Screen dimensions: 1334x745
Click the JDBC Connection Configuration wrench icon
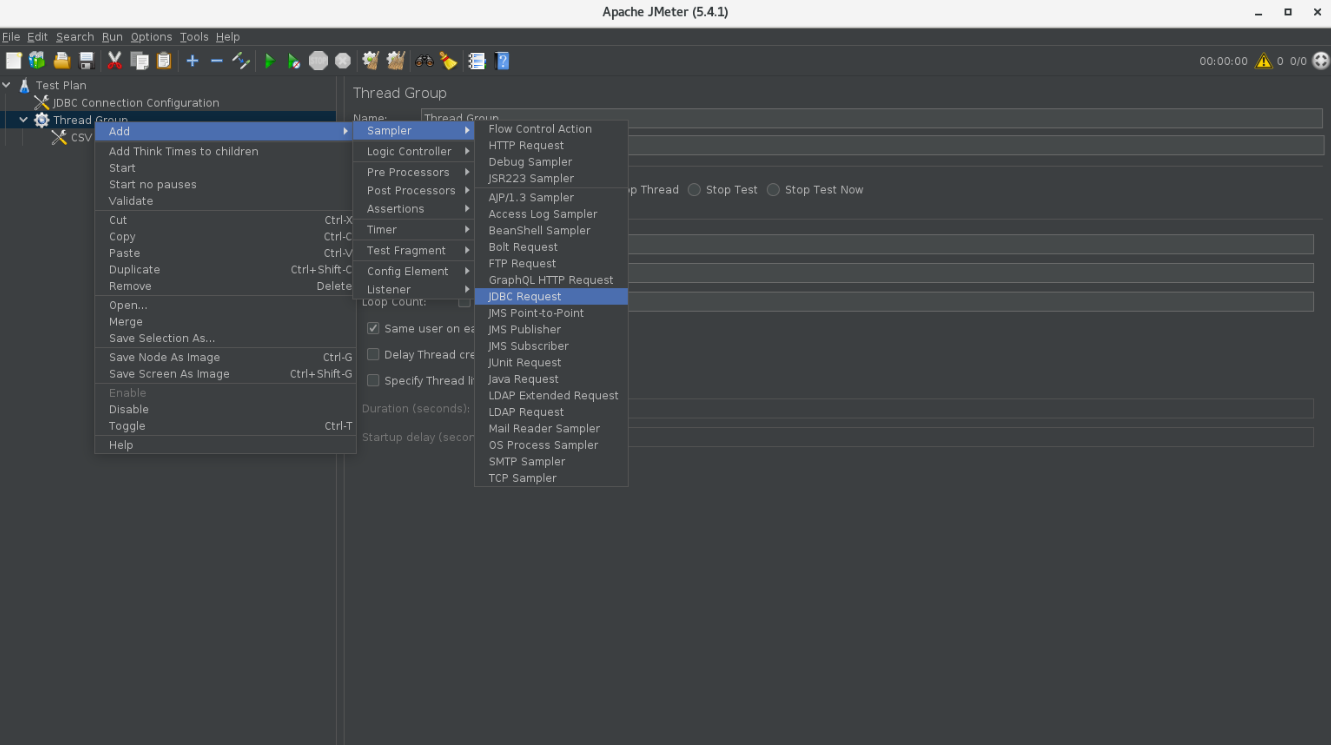point(41,102)
